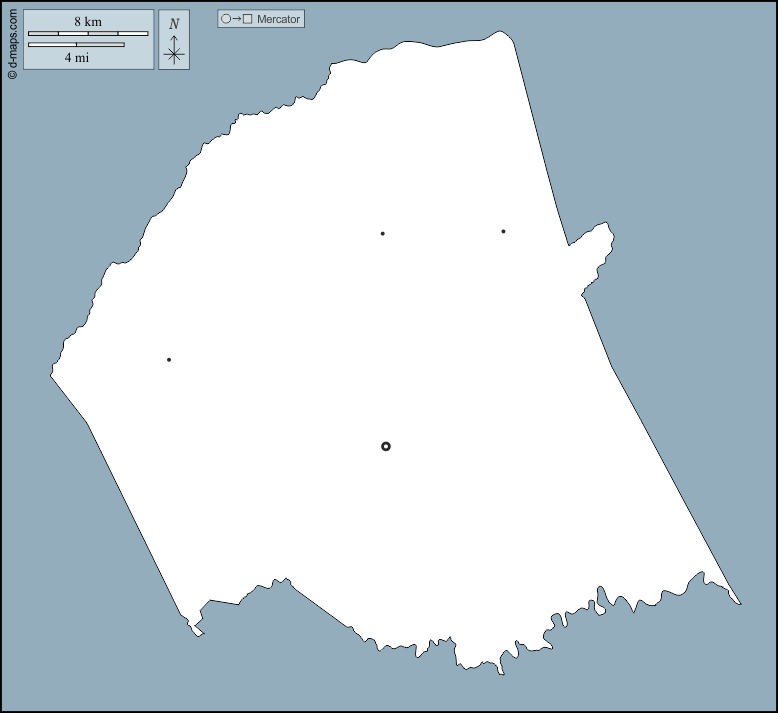Select the westernmost small dot marker
Screen dimensions: 778x713
click(169, 360)
